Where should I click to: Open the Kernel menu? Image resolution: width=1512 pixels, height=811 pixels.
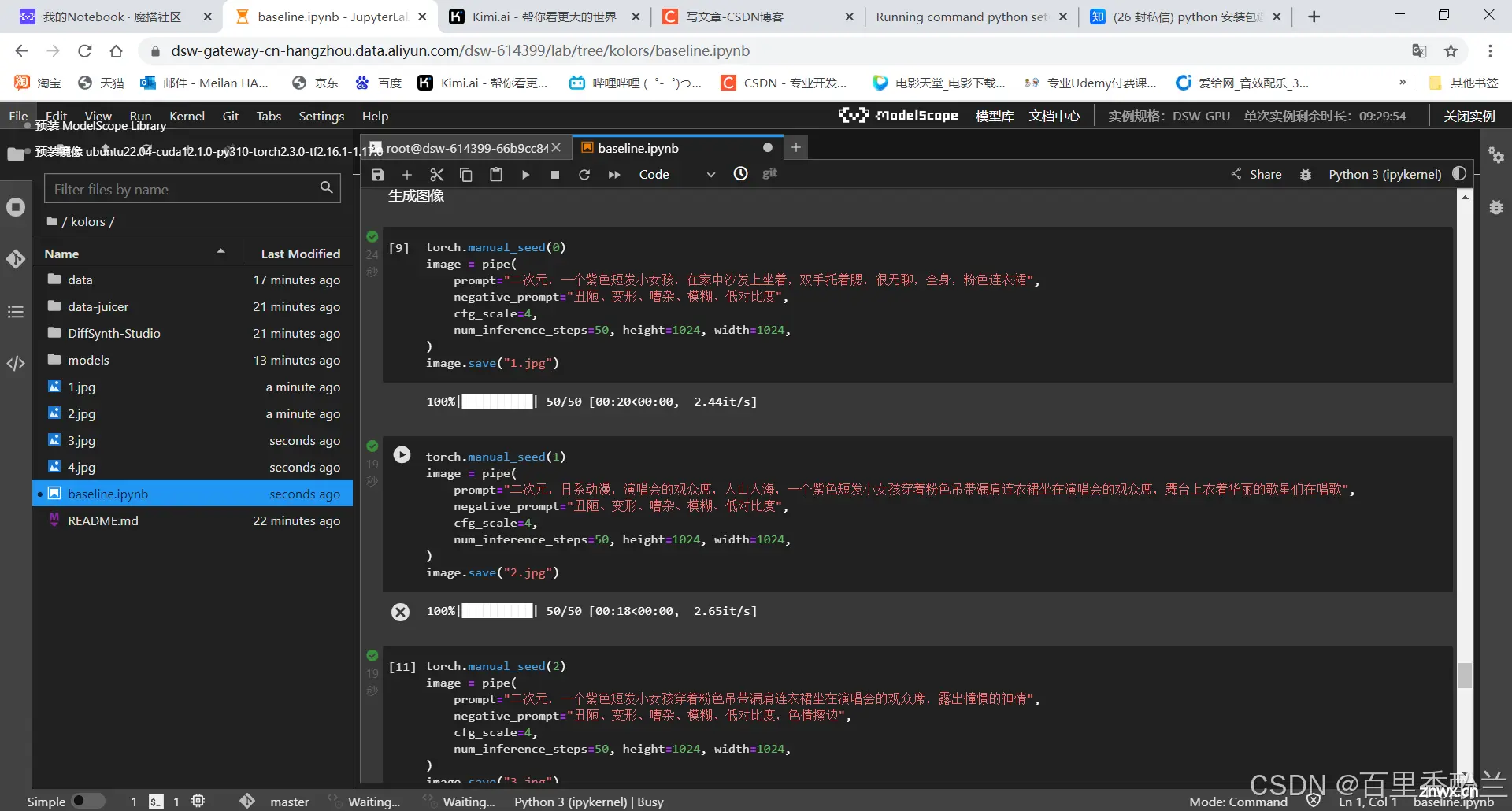point(187,116)
